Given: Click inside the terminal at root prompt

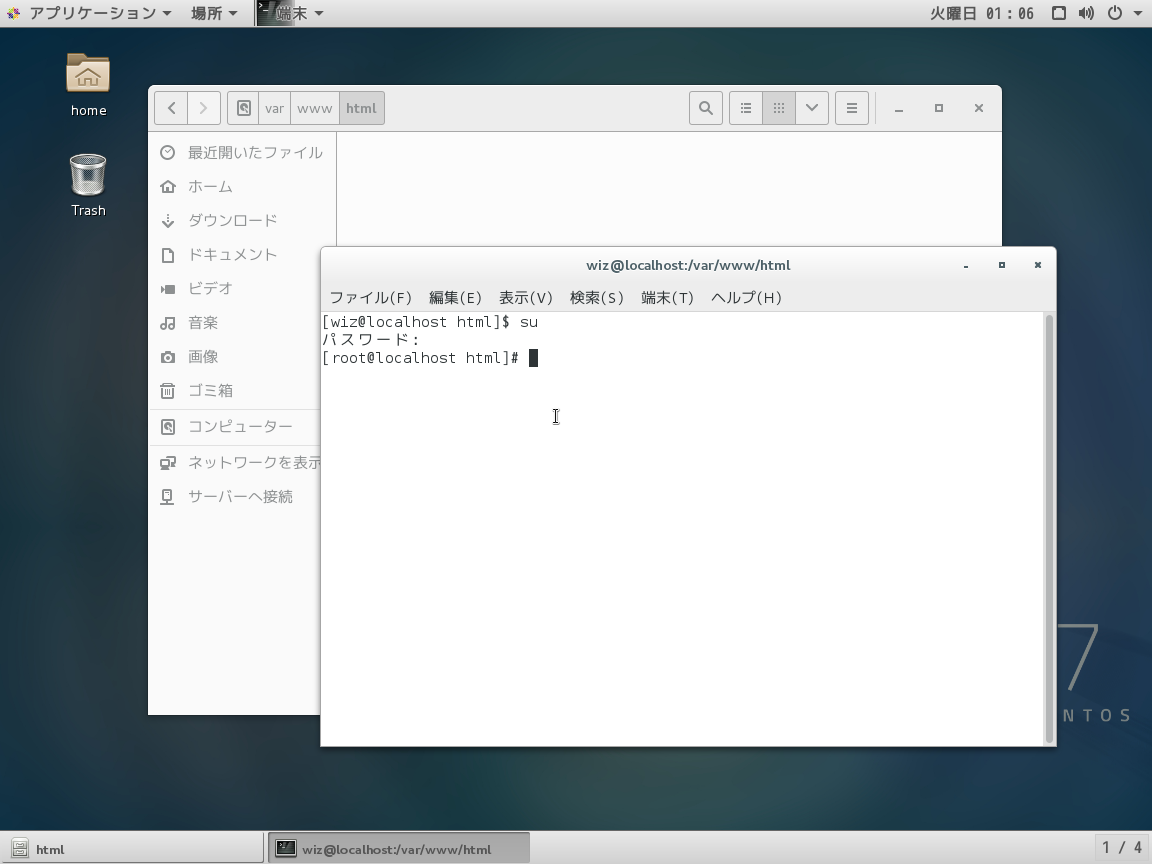Looking at the screenshot, I should [x=533, y=358].
